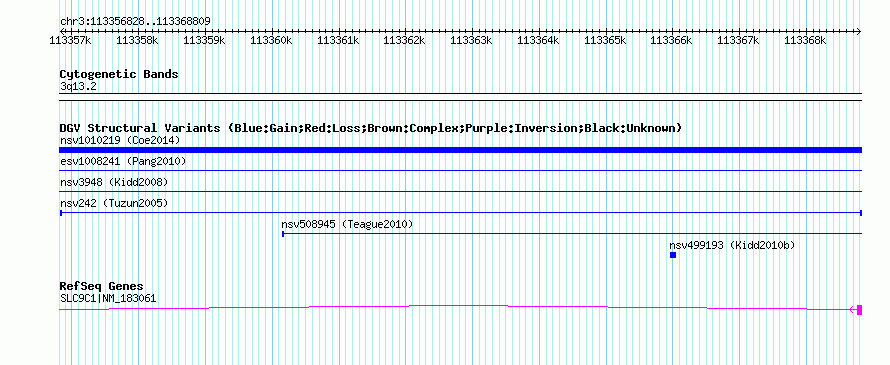Viewport: 890px width, 365px height.
Task: Open variant label nsv508945 (Teague2010)
Action: click(347, 224)
